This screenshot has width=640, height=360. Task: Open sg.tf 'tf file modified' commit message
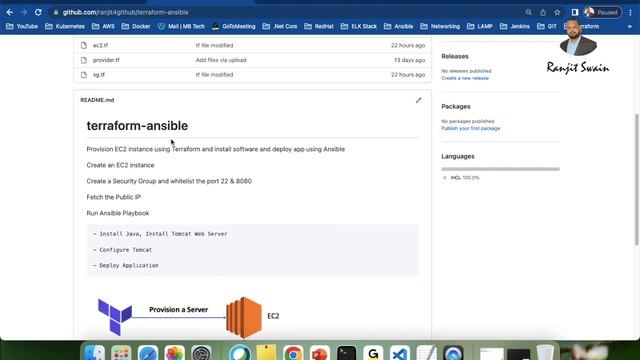pos(214,75)
